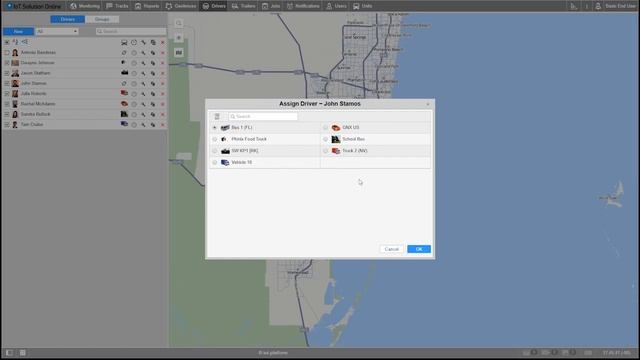Viewport: 640px width, 360px height.
Task: Select School Bus radio button
Action: point(325,139)
